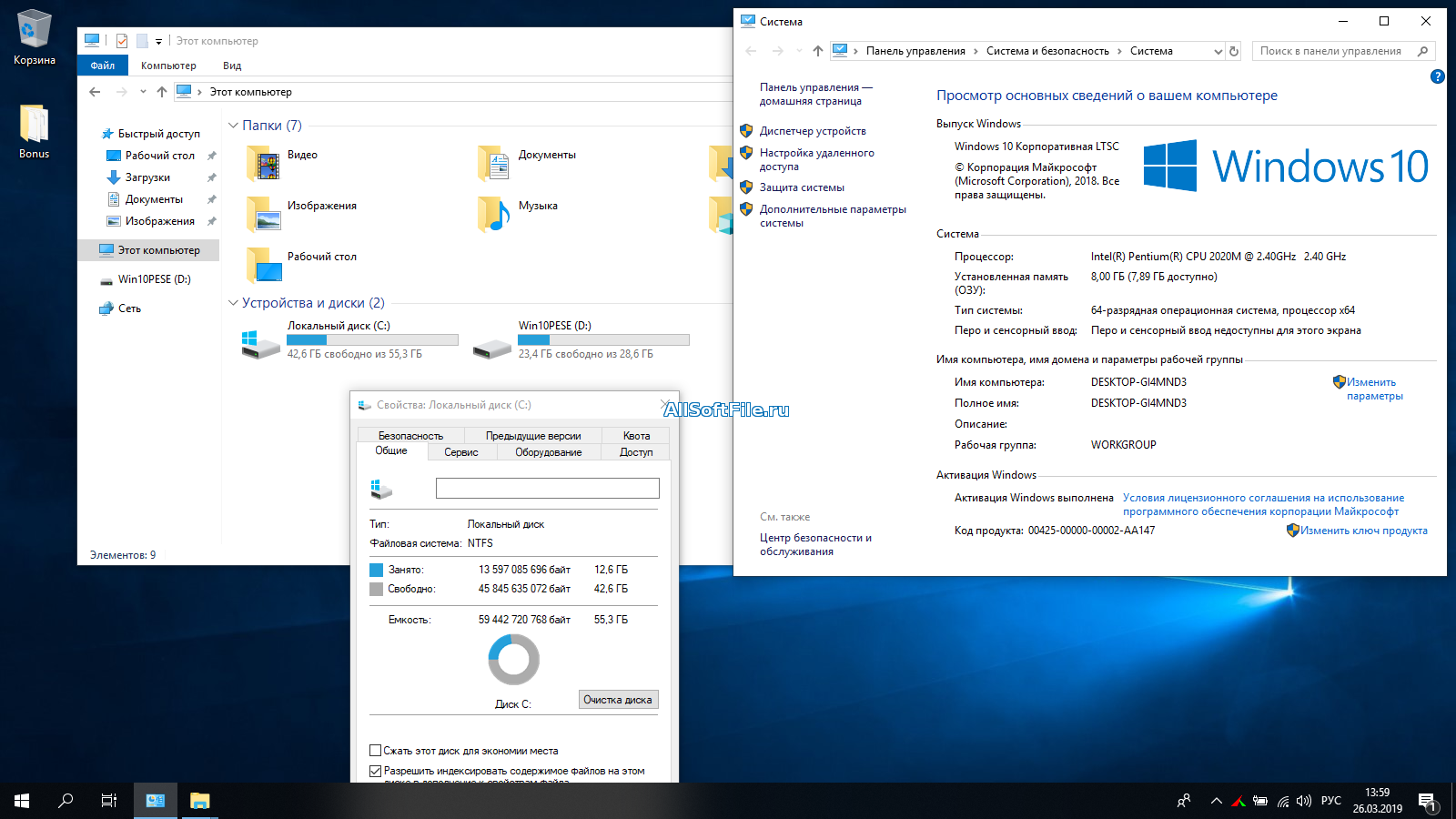This screenshot has height=819, width=1456.
Task: Open the Файл ribbon tab
Action: point(103,66)
